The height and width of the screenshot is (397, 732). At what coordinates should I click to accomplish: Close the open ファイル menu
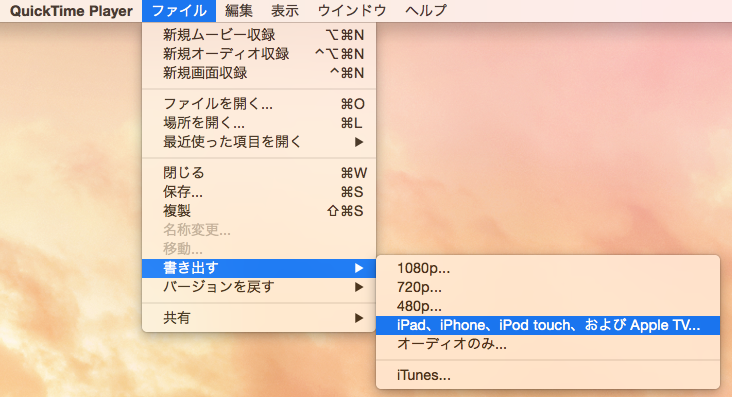(x=179, y=11)
